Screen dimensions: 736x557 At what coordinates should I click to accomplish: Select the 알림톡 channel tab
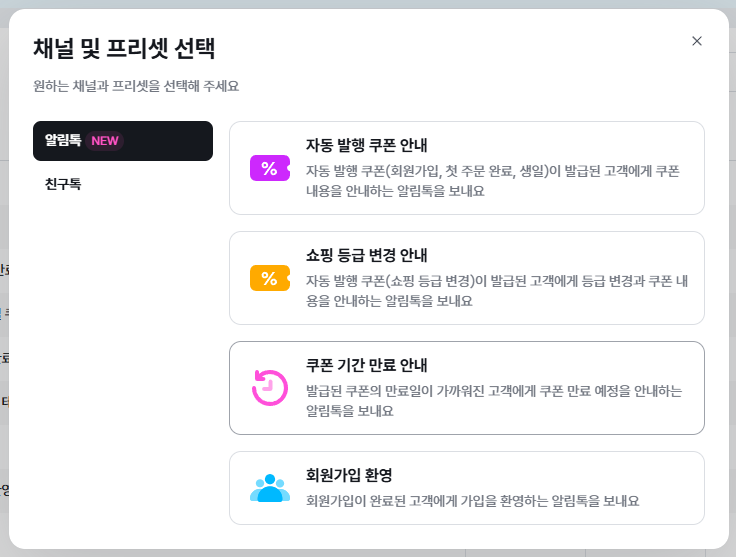63,141
